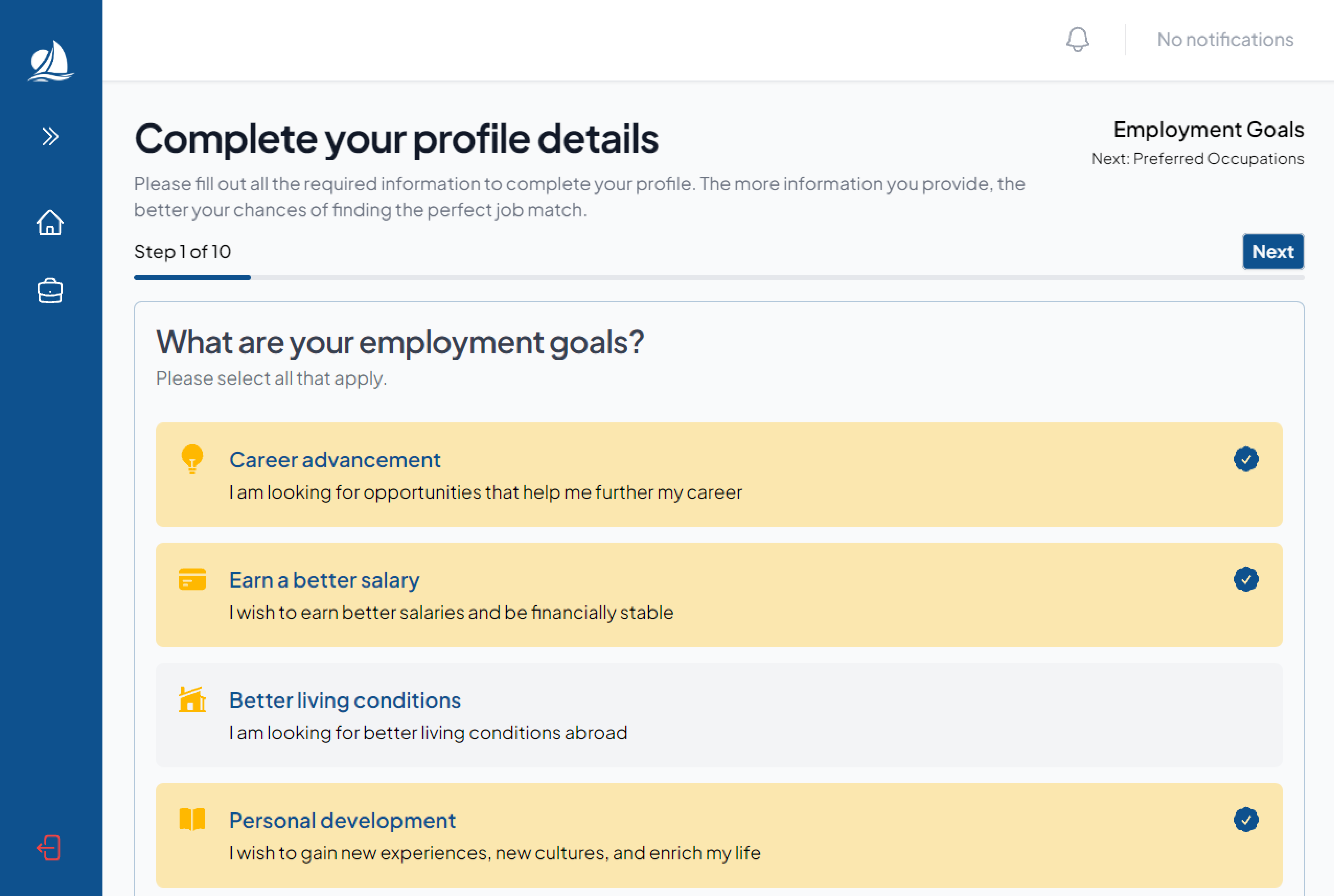This screenshot has height=896, width=1334.
Task: Click the Employment Goals step heading
Action: [1208, 130]
